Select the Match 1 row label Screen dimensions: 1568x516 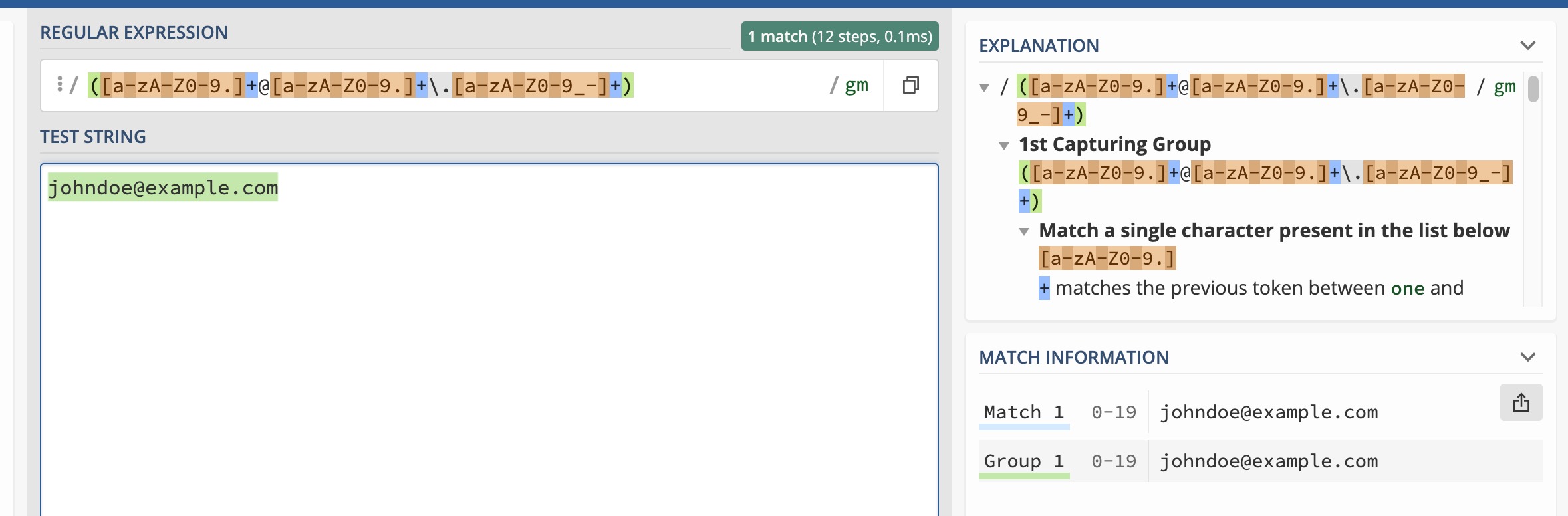pos(1024,412)
